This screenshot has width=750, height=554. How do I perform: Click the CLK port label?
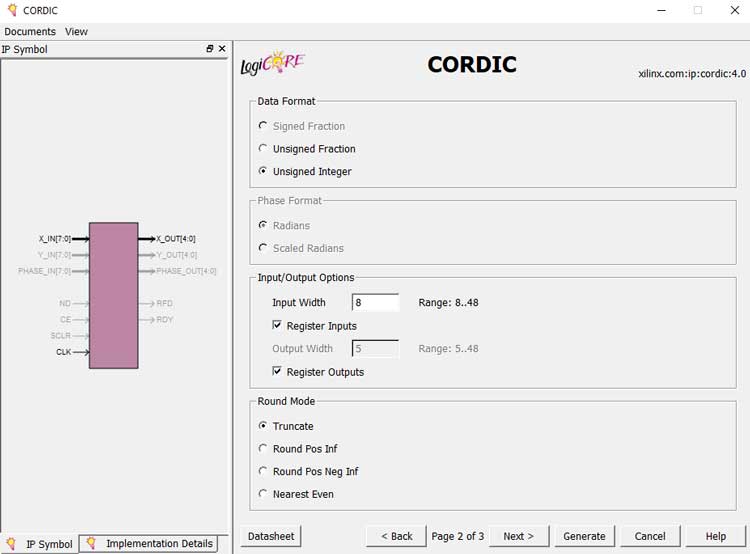(x=63, y=352)
